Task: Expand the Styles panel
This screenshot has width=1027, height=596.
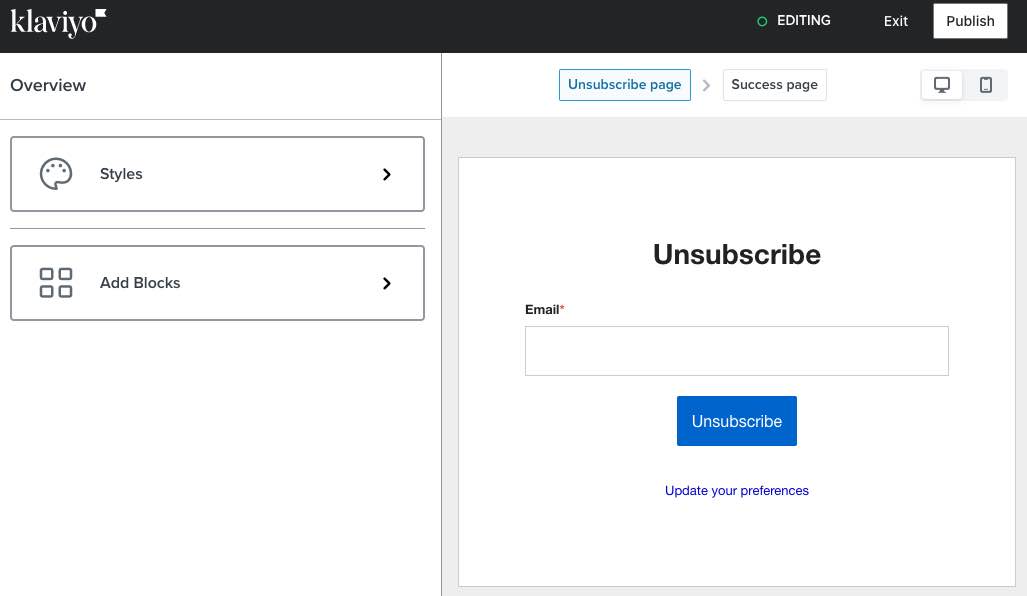Action: coord(217,173)
